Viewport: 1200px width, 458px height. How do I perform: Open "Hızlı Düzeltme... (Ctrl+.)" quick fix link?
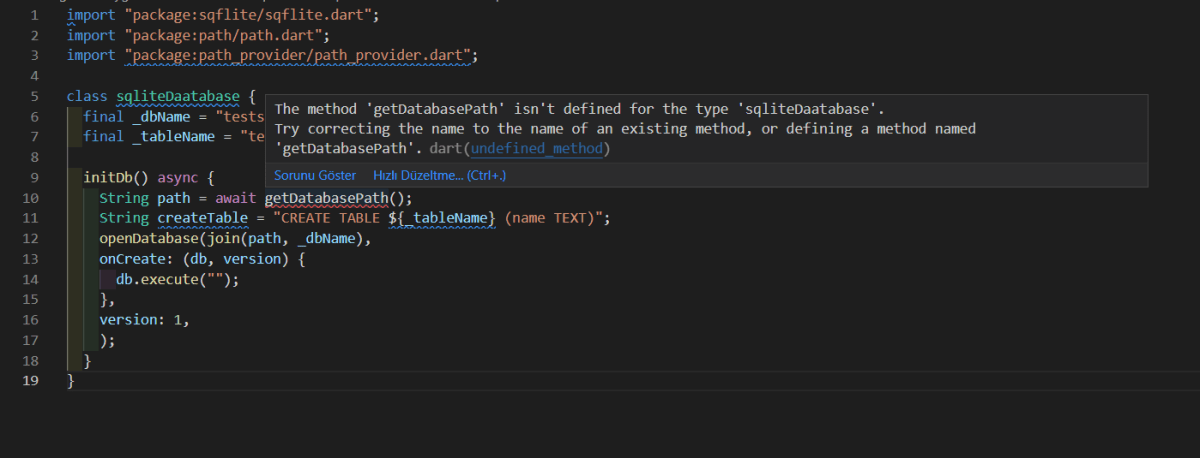[x=440, y=175]
